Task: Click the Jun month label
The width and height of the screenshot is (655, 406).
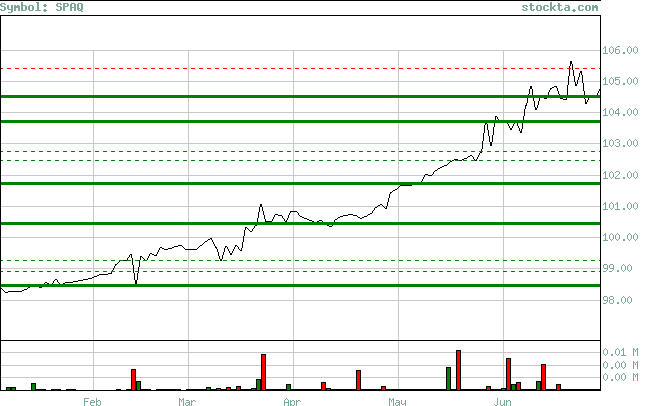Action: click(x=502, y=402)
